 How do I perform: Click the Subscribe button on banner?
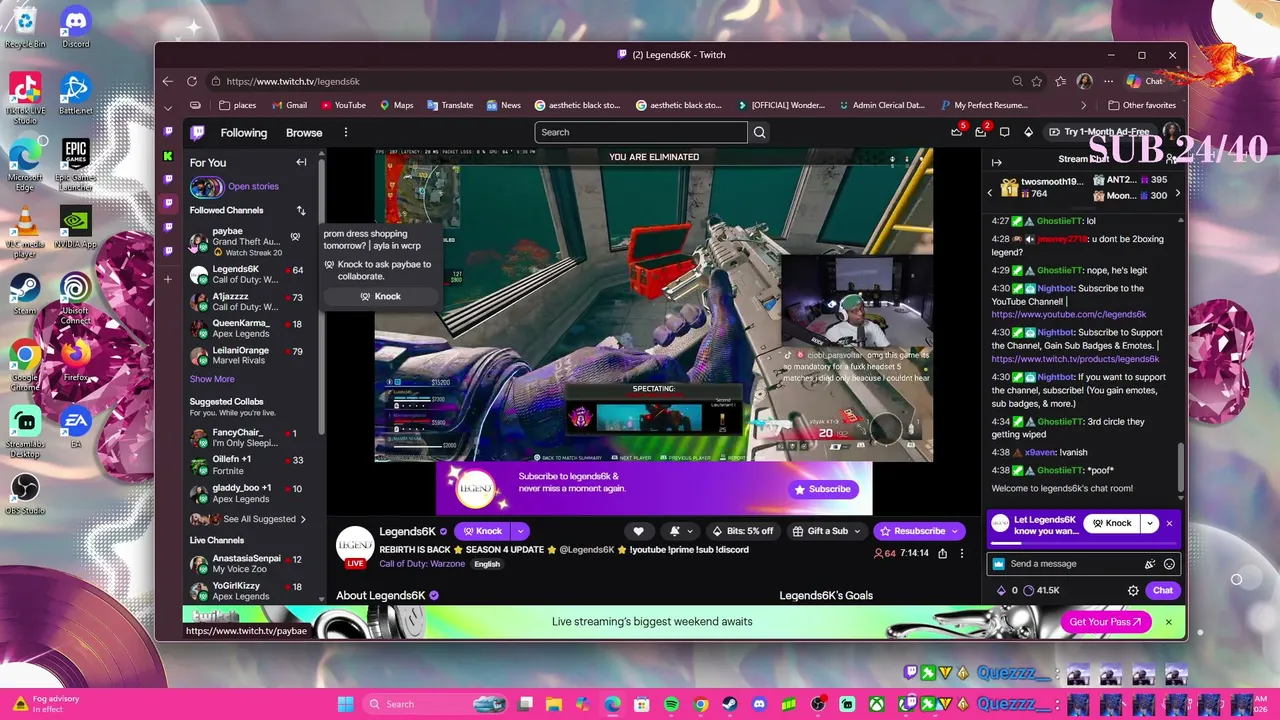tap(824, 489)
